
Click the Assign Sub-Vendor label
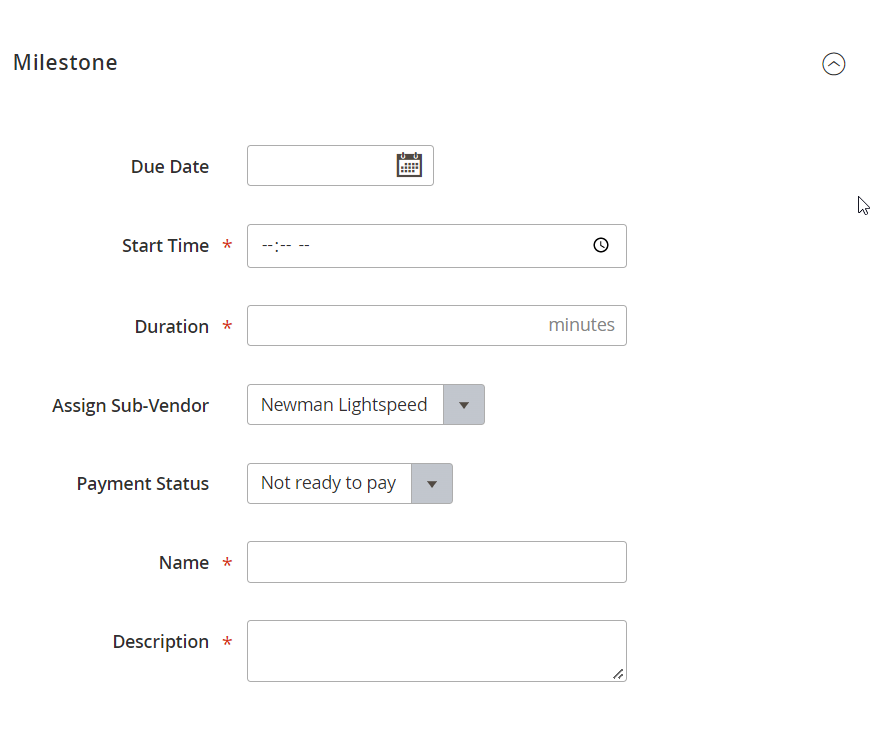pyautogui.click(x=130, y=405)
